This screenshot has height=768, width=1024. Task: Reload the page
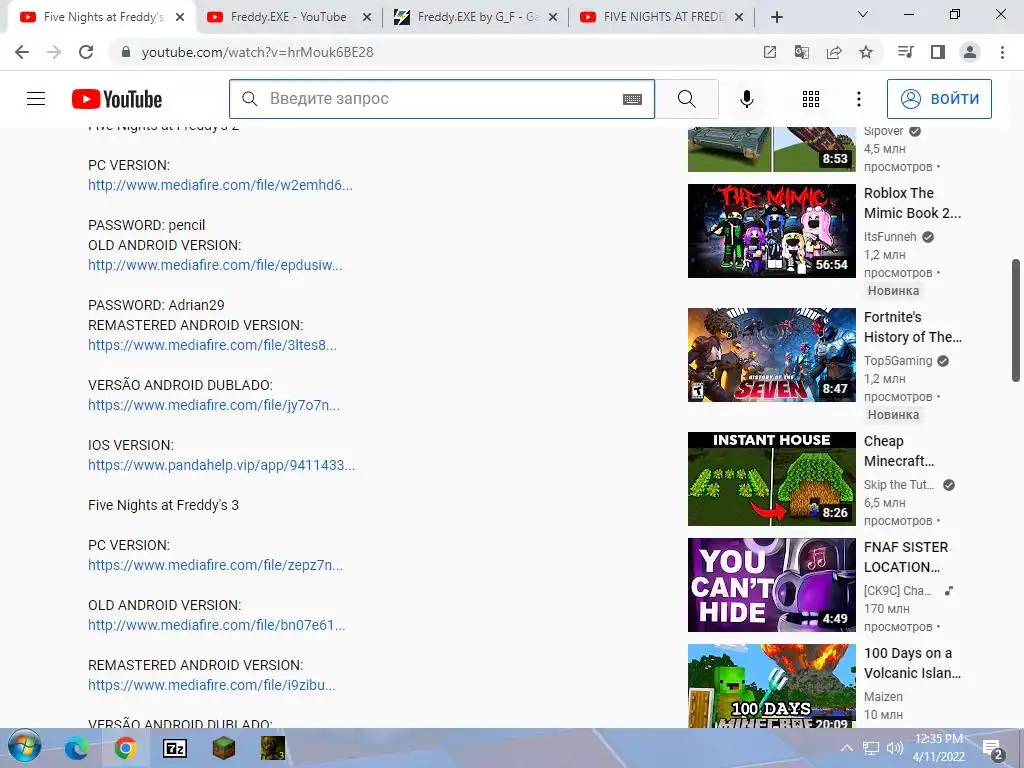pos(86,52)
